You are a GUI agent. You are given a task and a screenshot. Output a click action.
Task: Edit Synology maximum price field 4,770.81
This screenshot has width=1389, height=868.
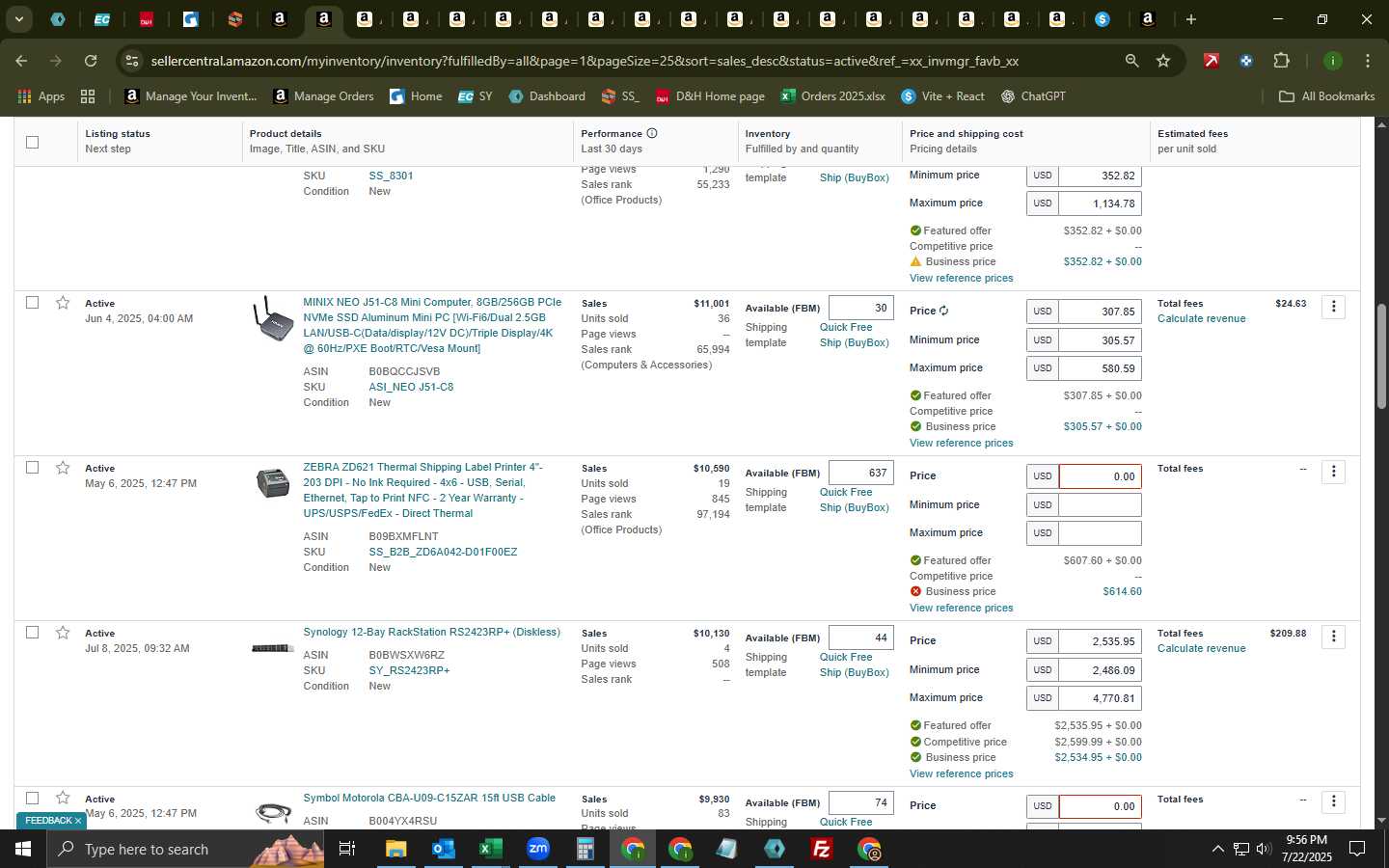point(1100,697)
